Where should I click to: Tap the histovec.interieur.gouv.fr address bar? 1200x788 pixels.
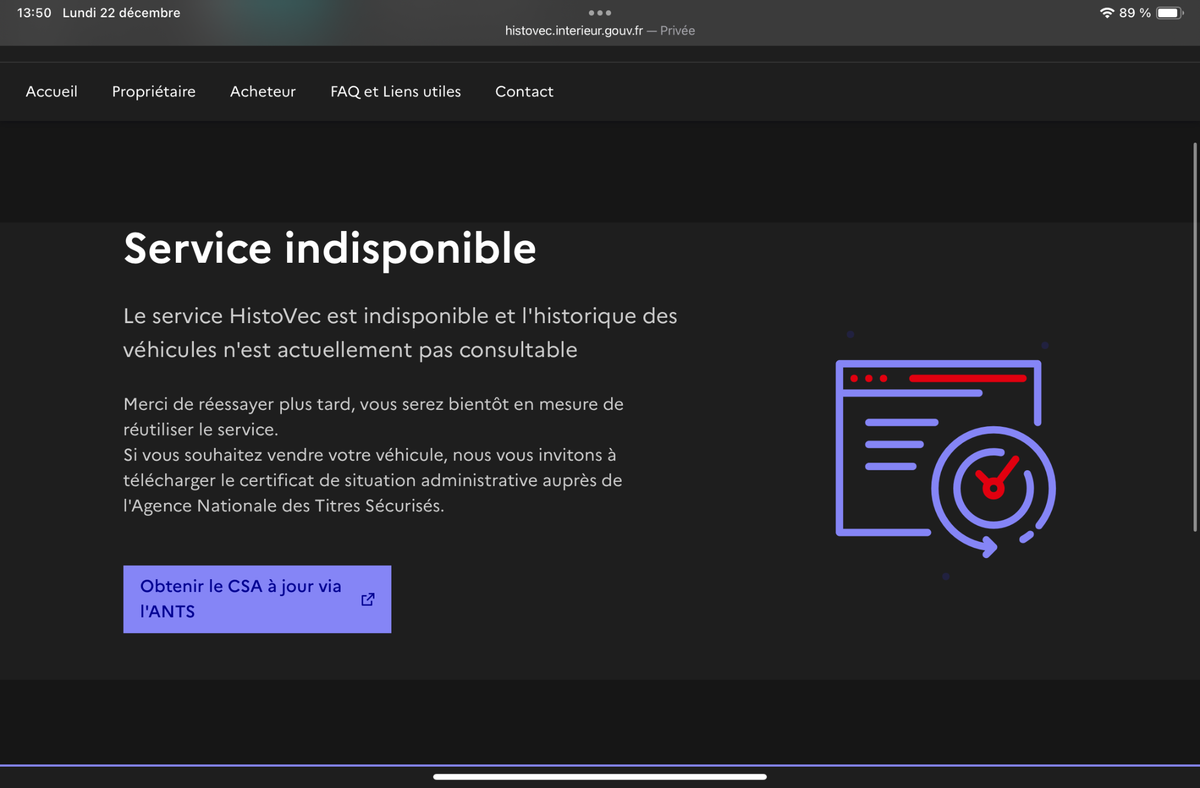(600, 31)
